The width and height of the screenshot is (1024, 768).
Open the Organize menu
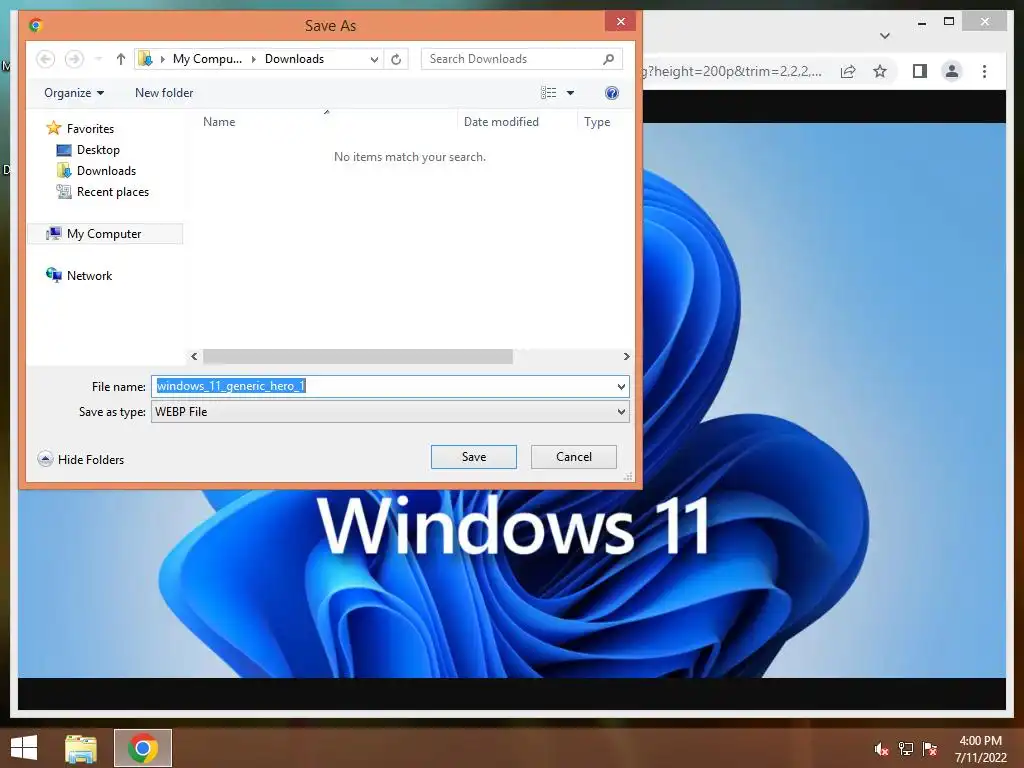tap(74, 93)
